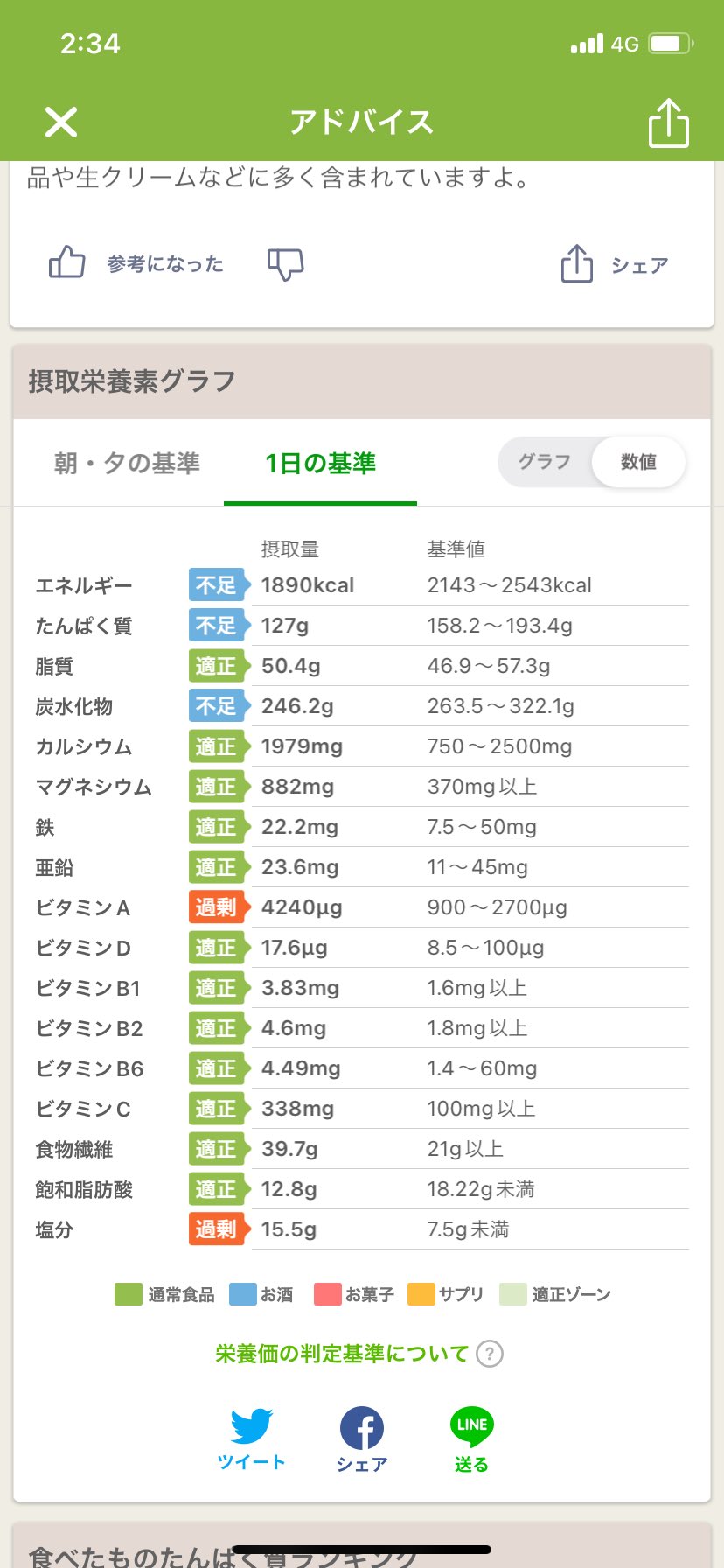Tap the シェア share icon below the advice
The height and width of the screenshot is (1568, 724).
[x=577, y=263]
